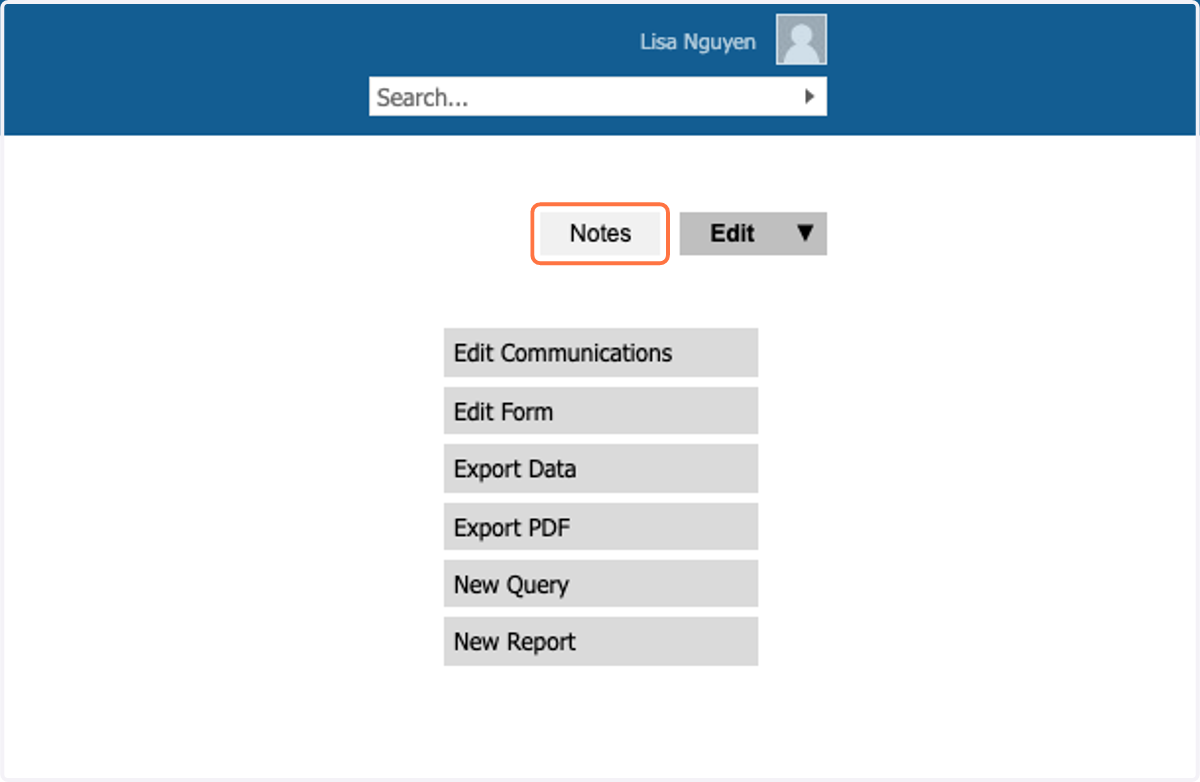Viewport: 1200px width, 782px height.
Task: Expand the Edit dropdown arrow
Action: tap(806, 233)
